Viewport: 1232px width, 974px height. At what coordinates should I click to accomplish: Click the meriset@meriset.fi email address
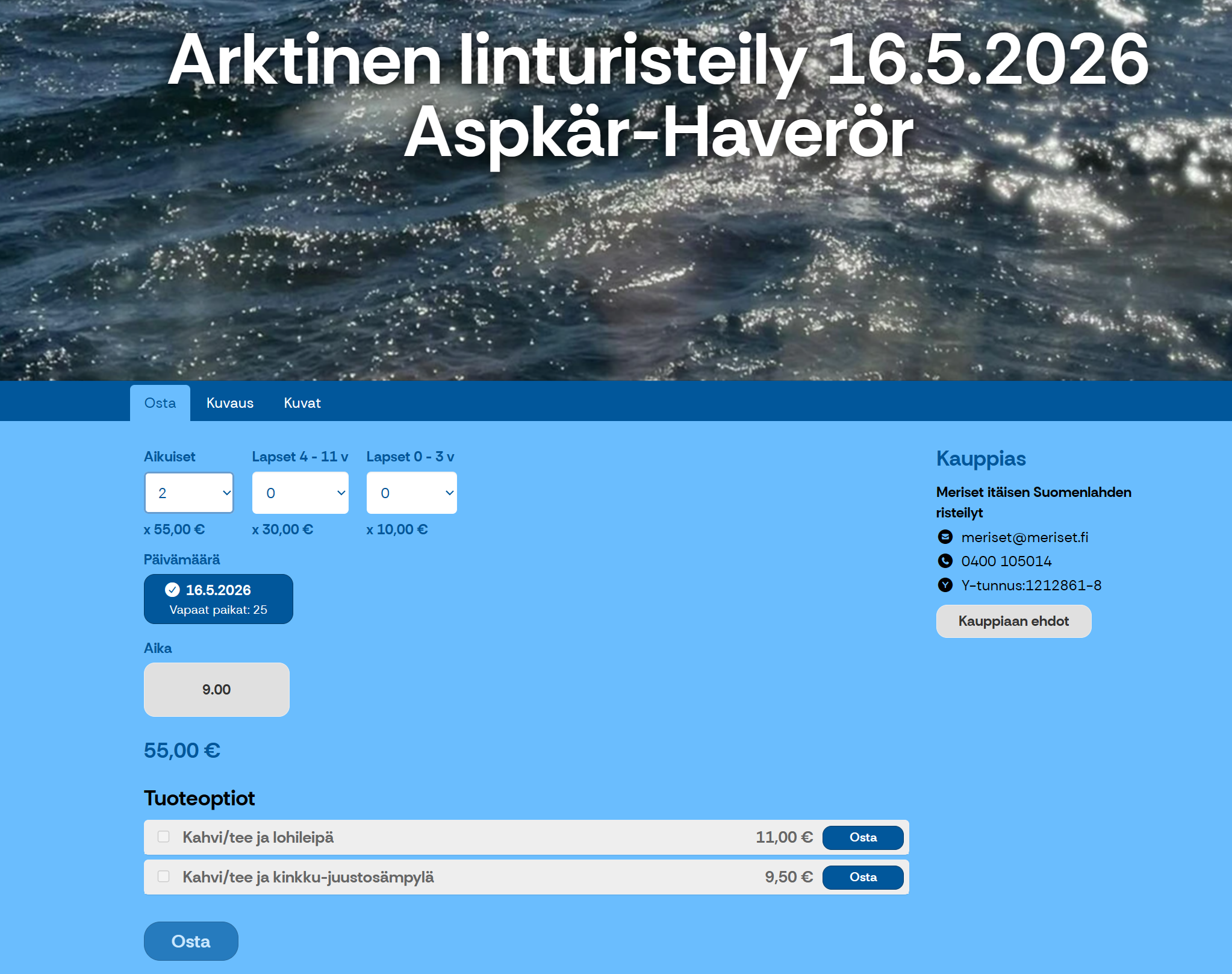tap(1025, 537)
